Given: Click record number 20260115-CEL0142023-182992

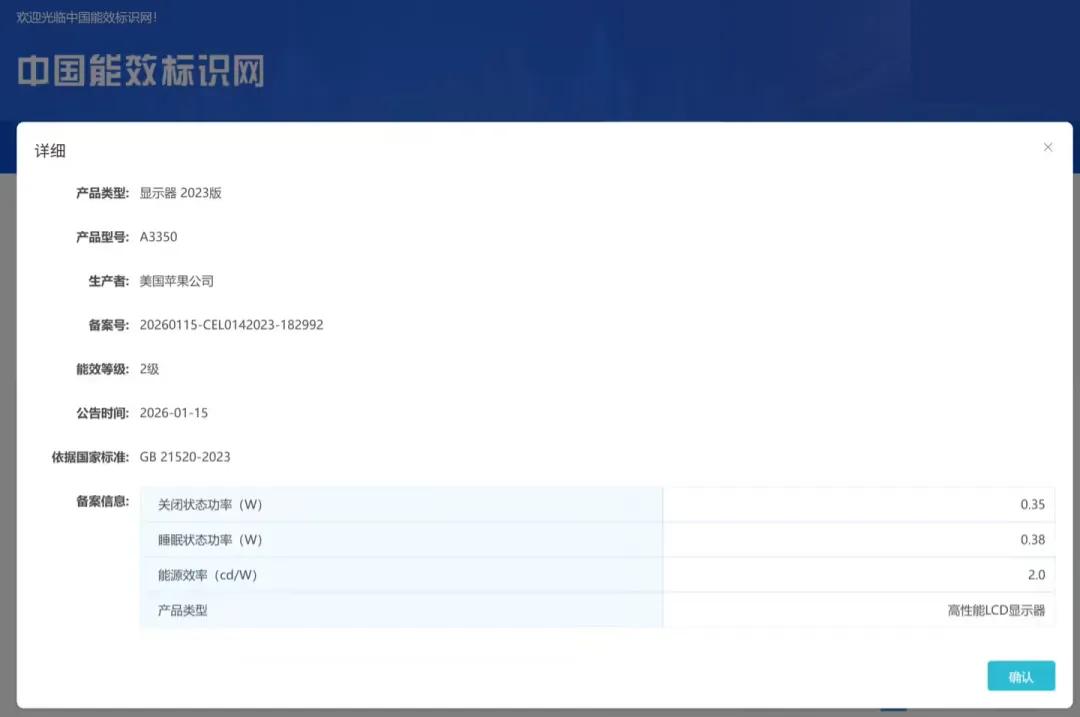Looking at the screenshot, I should (x=231, y=325).
